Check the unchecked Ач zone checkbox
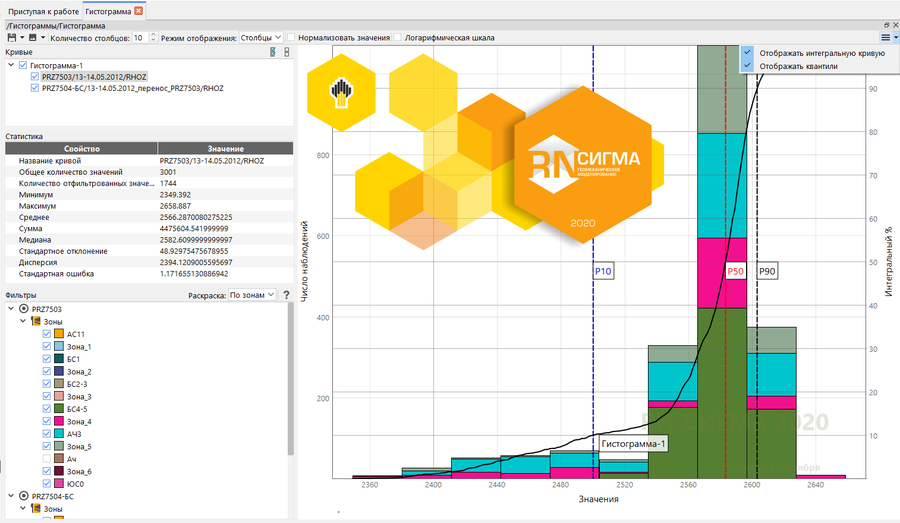900x523 pixels. pyautogui.click(x=46, y=459)
